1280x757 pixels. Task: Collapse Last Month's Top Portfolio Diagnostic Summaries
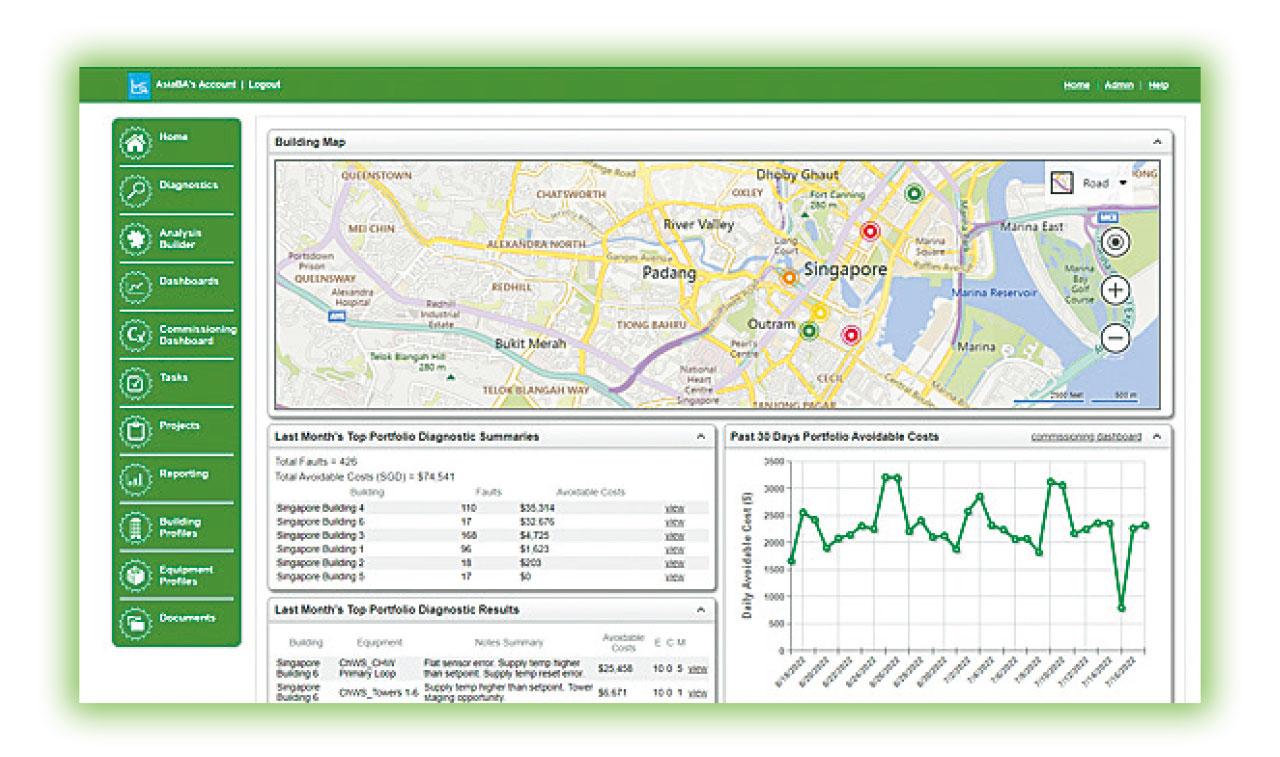tap(701, 437)
